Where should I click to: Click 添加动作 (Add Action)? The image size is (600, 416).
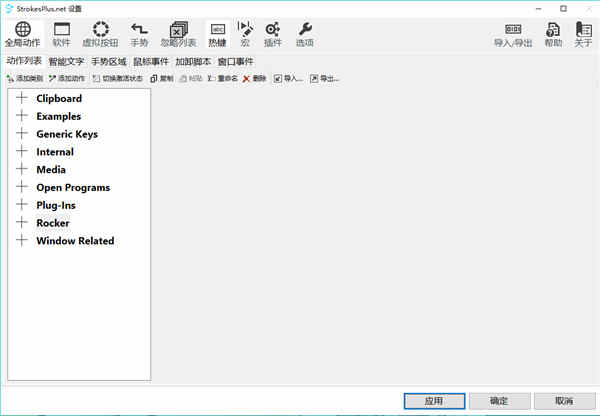tap(67, 78)
